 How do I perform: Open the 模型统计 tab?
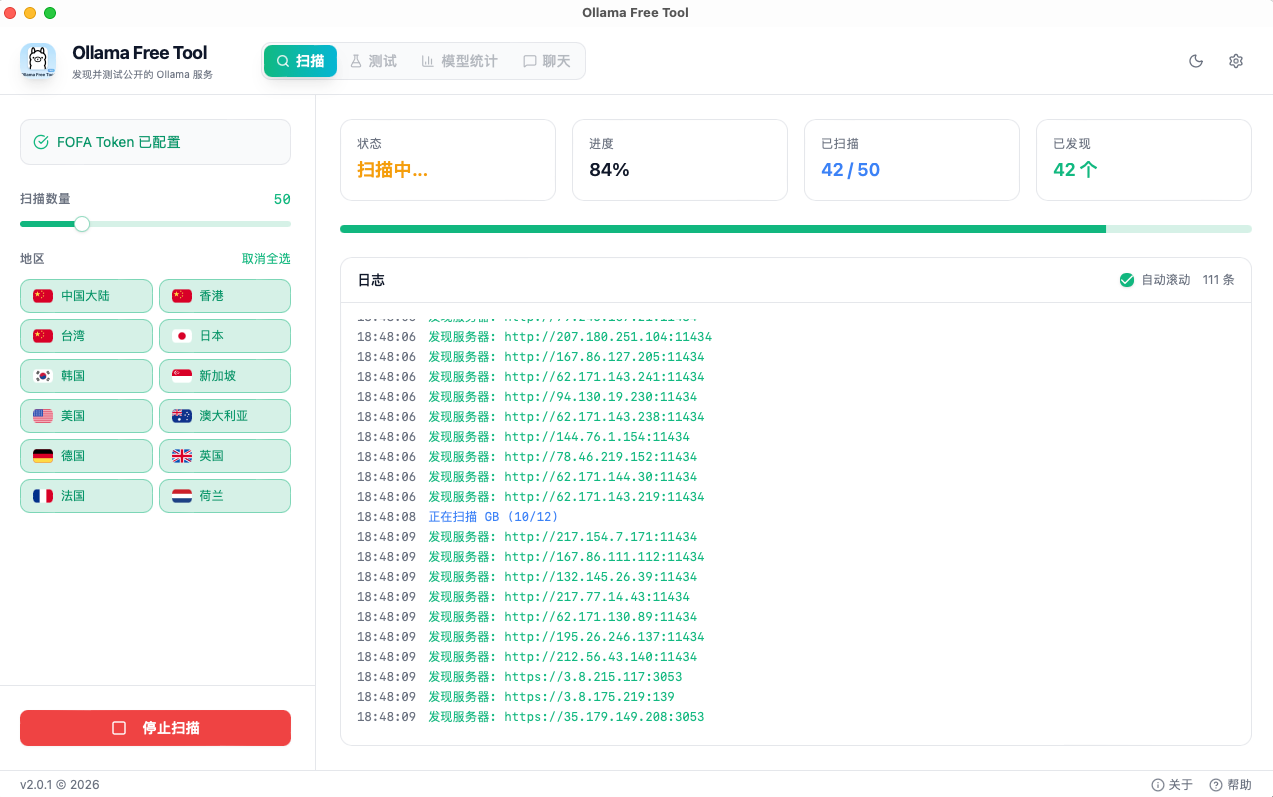tap(459, 61)
